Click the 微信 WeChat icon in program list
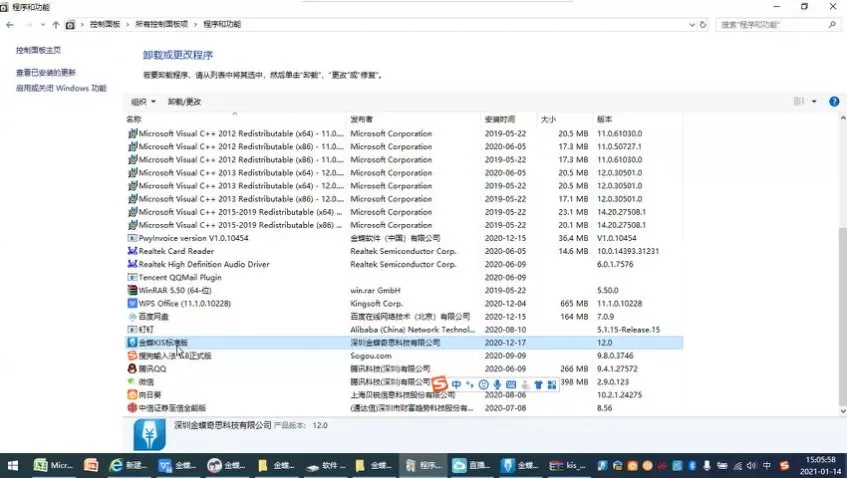Screen dimensions: 847x478 point(132,381)
